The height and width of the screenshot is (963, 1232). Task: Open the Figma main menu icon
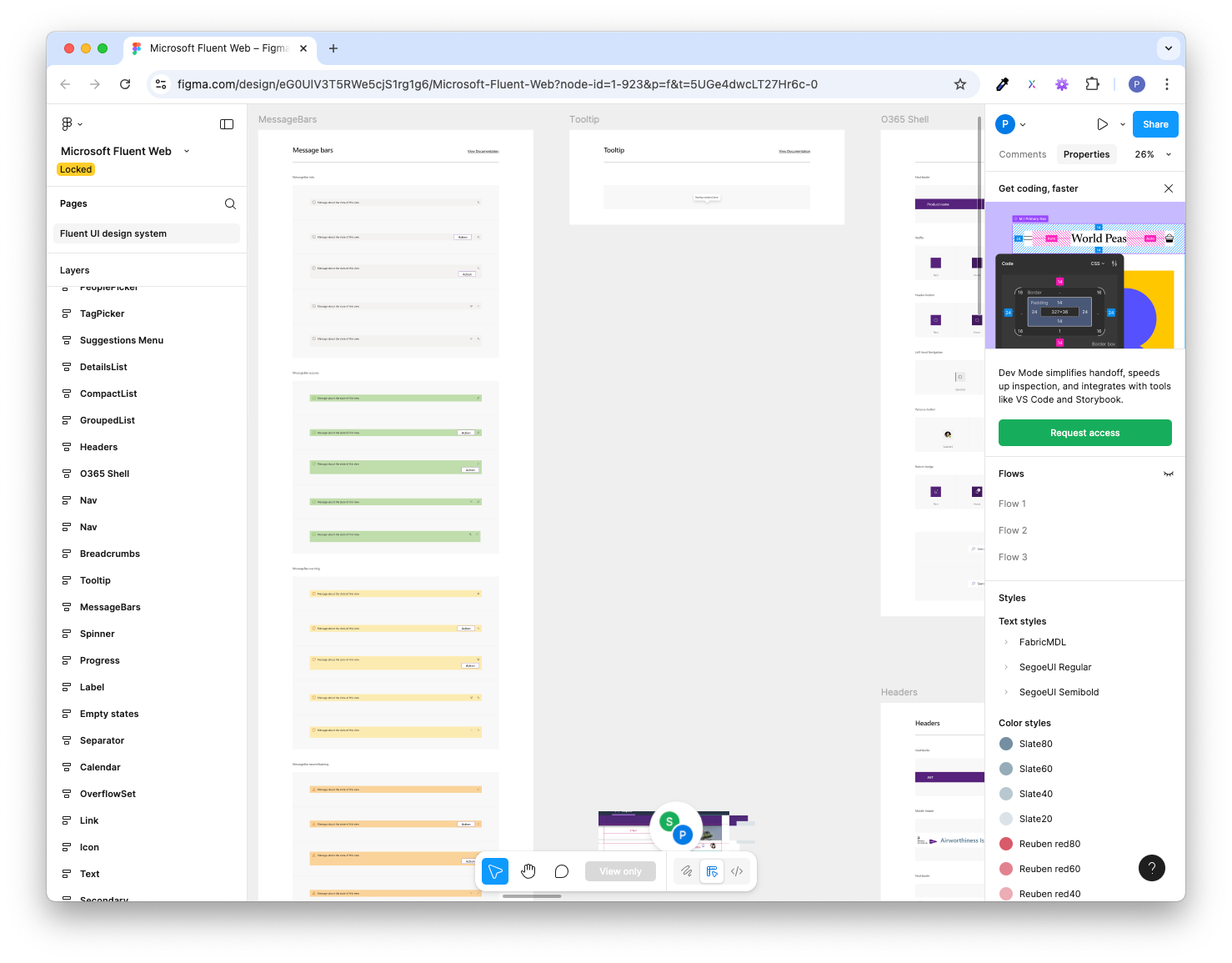[67, 124]
